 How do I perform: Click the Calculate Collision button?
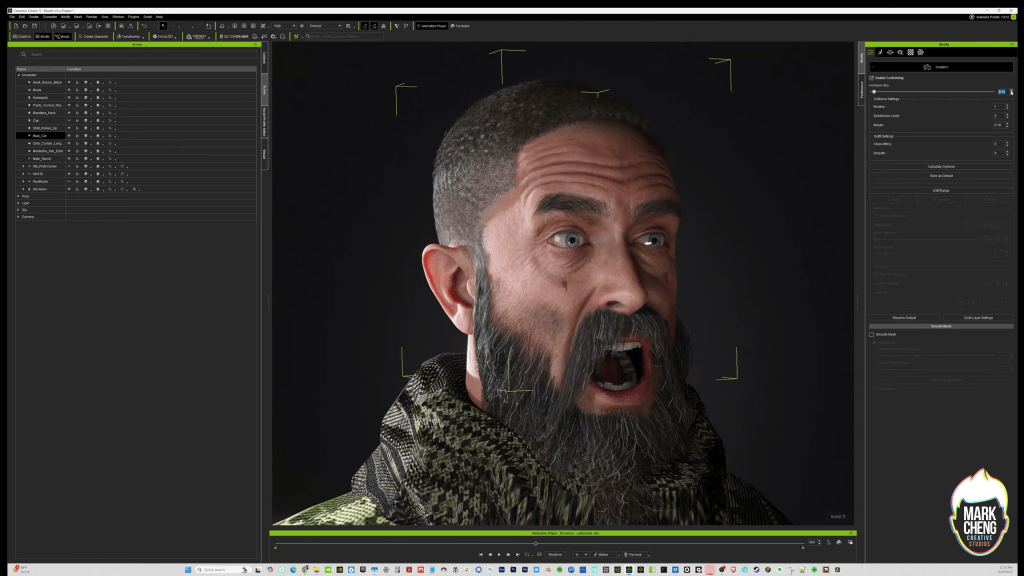point(941,167)
